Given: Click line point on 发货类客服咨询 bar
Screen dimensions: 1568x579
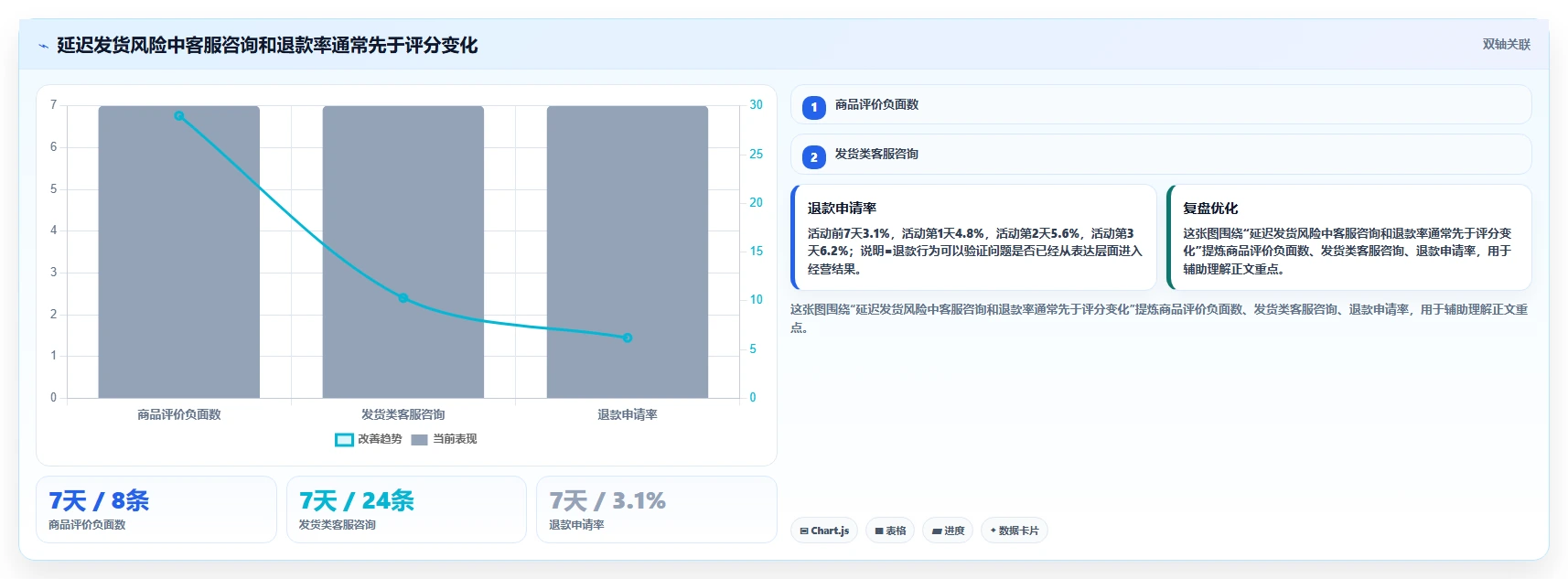Looking at the screenshot, I should 403,298.
